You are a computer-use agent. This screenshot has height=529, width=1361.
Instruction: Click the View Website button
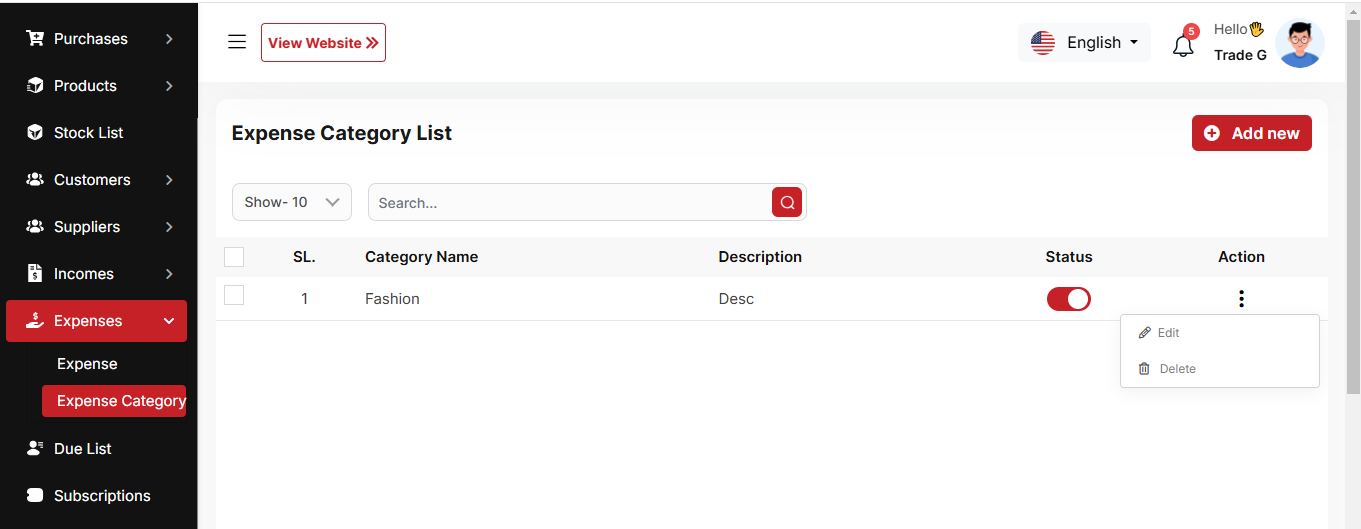coord(323,43)
